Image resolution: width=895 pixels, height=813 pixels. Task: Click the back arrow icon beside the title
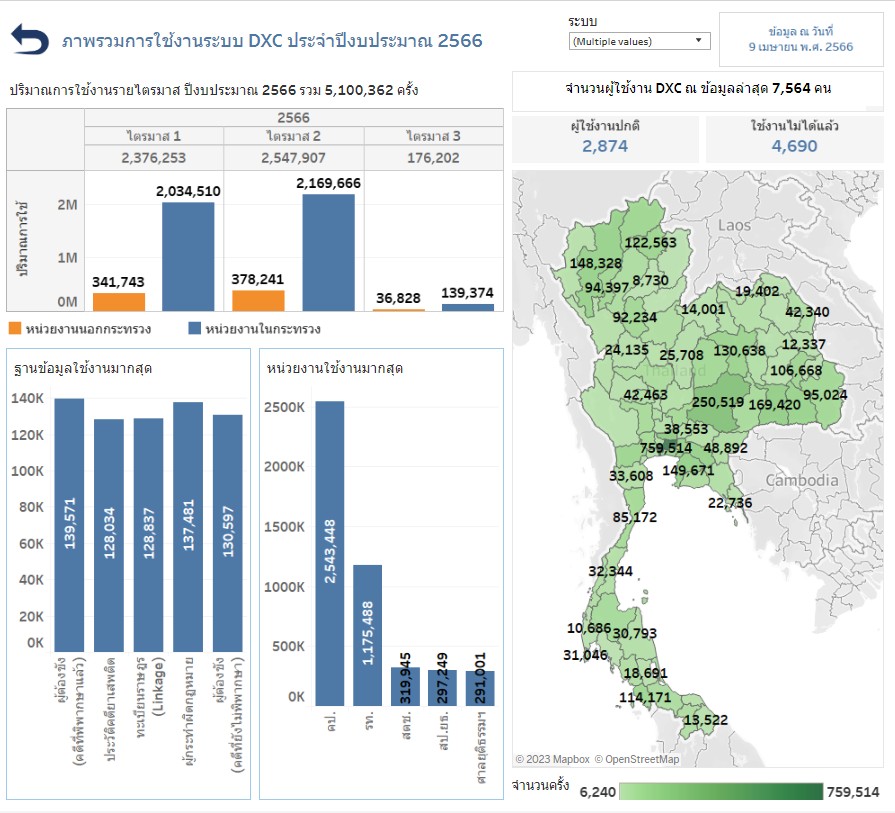click(30, 39)
